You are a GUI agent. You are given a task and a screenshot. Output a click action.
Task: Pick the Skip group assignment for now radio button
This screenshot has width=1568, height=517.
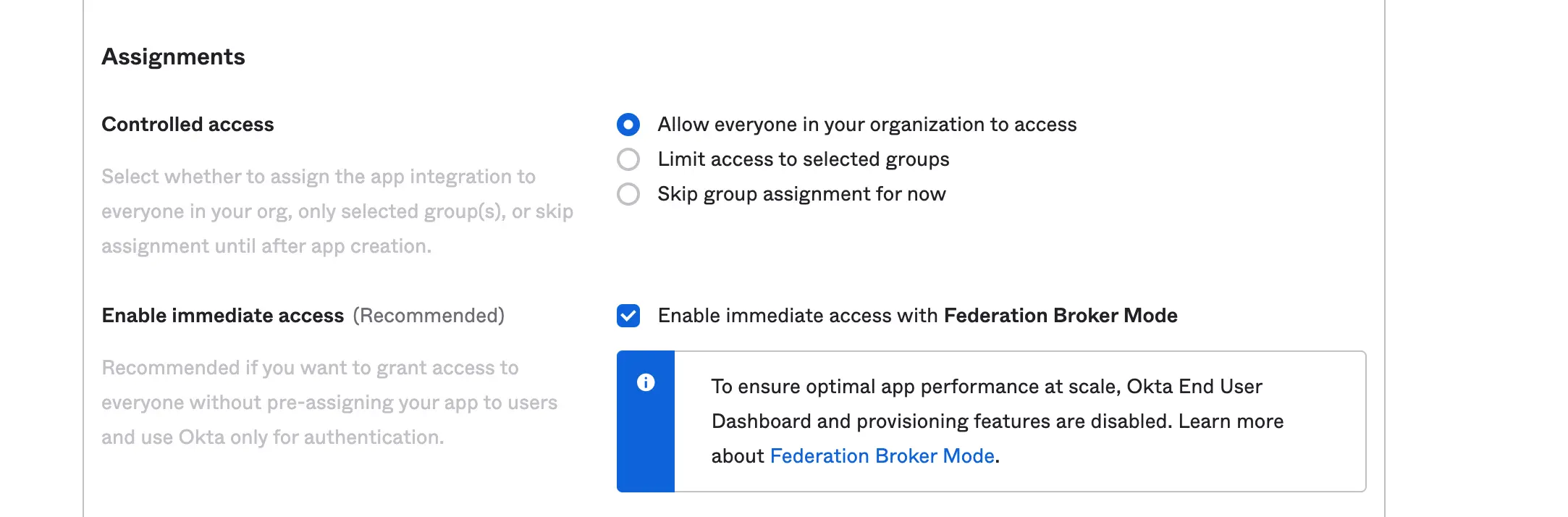coord(628,194)
